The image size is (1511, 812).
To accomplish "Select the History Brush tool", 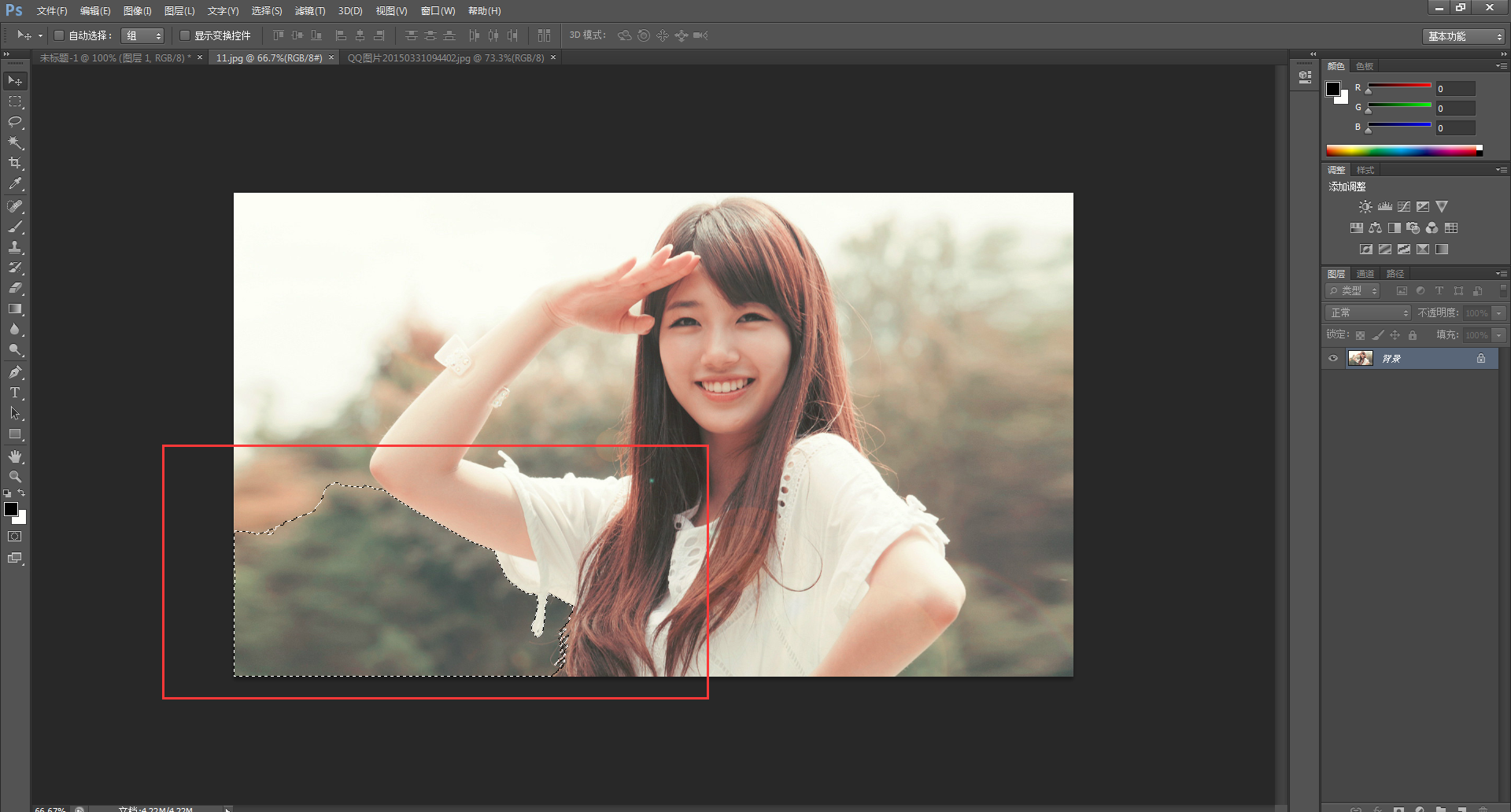I will coord(15,268).
